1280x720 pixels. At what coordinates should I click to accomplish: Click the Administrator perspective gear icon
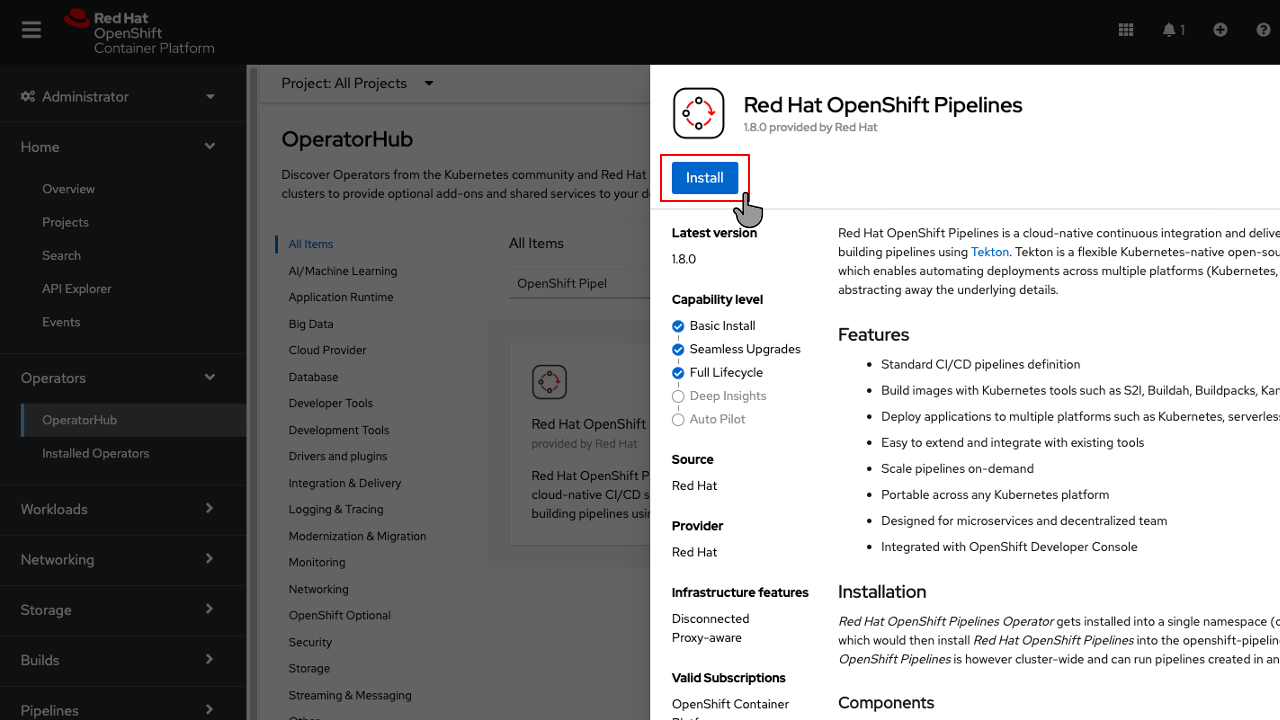(28, 96)
